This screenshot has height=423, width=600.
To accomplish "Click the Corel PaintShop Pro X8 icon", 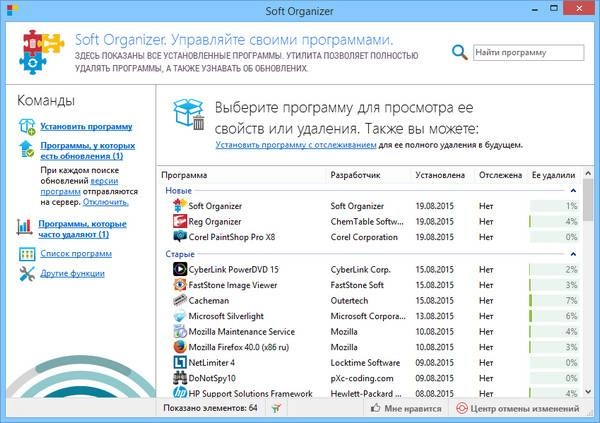I will tap(179, 237).
